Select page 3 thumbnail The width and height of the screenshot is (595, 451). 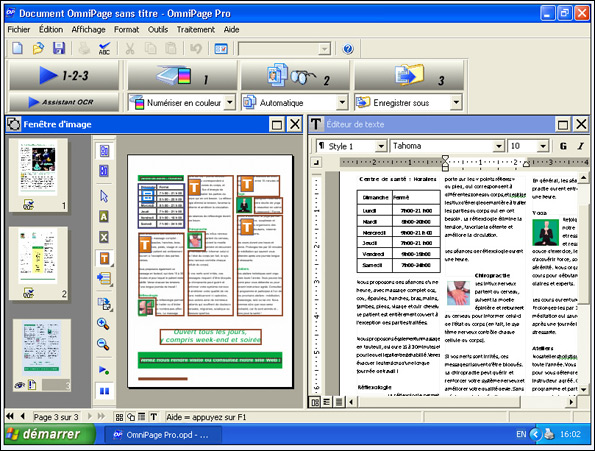[x=41, y=355]
